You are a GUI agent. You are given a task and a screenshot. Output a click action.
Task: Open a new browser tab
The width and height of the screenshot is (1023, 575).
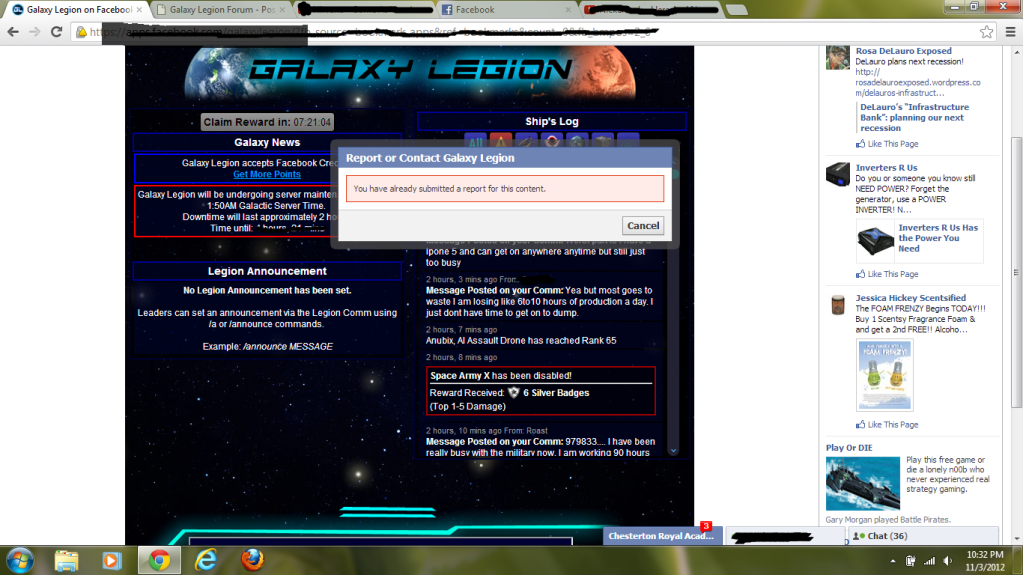point(736,10)
